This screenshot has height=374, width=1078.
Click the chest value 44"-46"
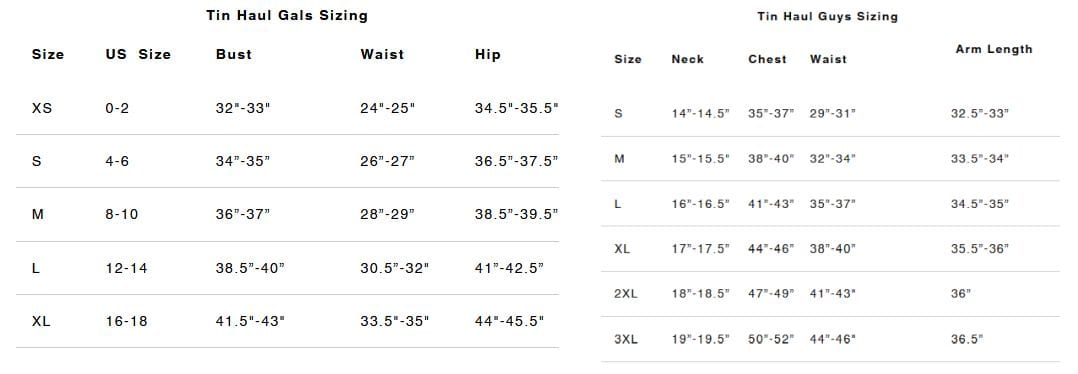point(771,249)
